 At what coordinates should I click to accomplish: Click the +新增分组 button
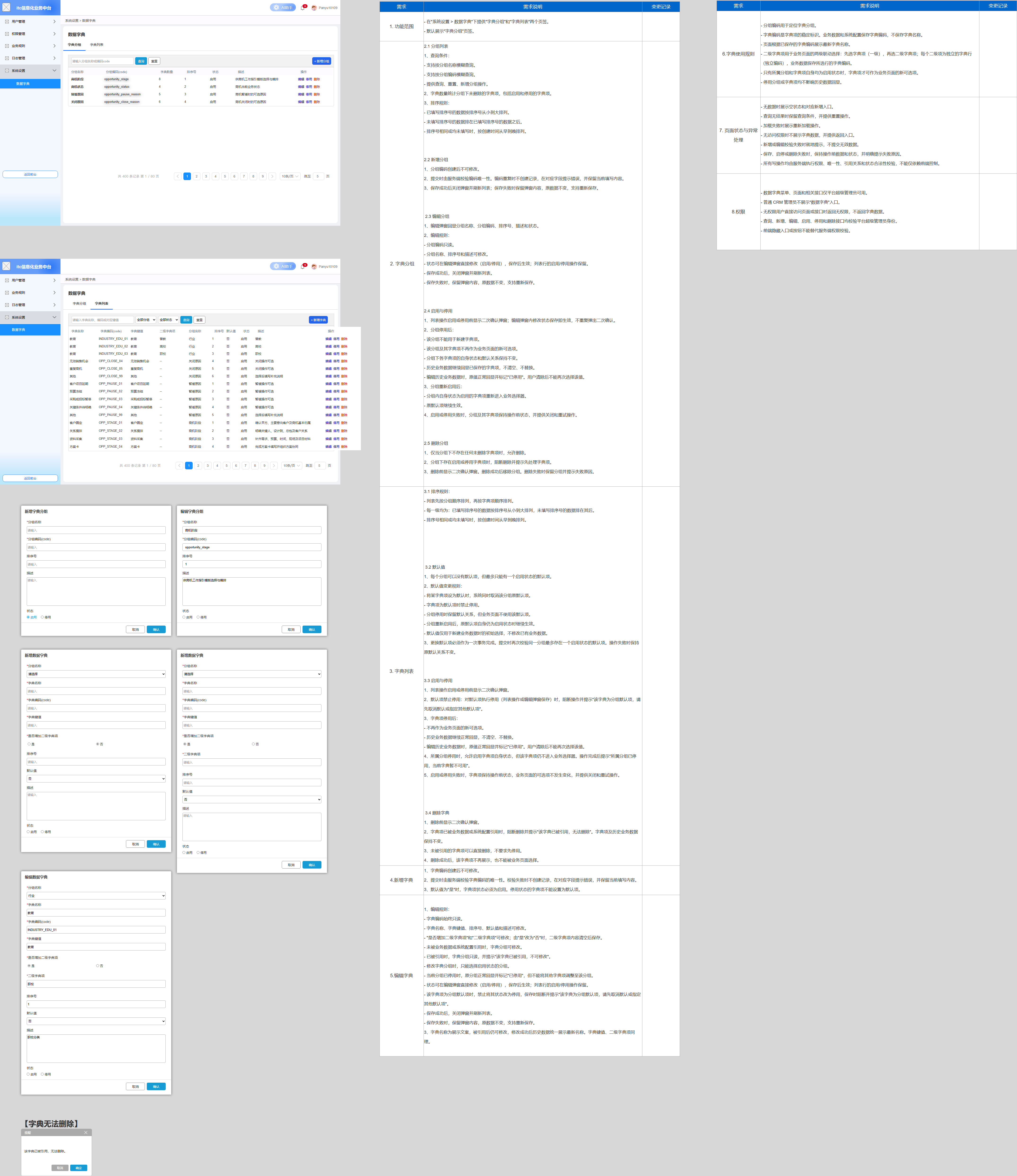tap(321, 61)
